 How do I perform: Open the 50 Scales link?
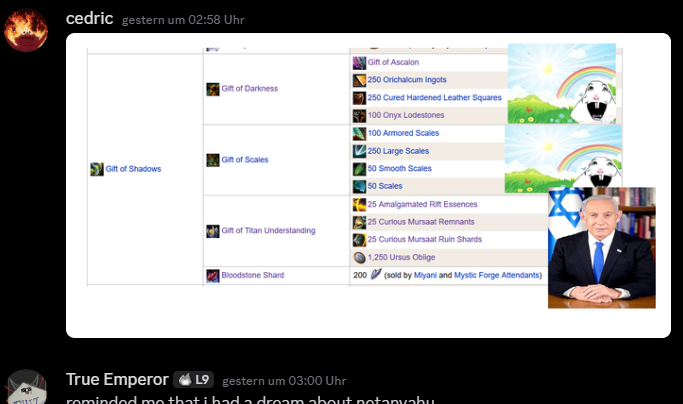[385, 186]
